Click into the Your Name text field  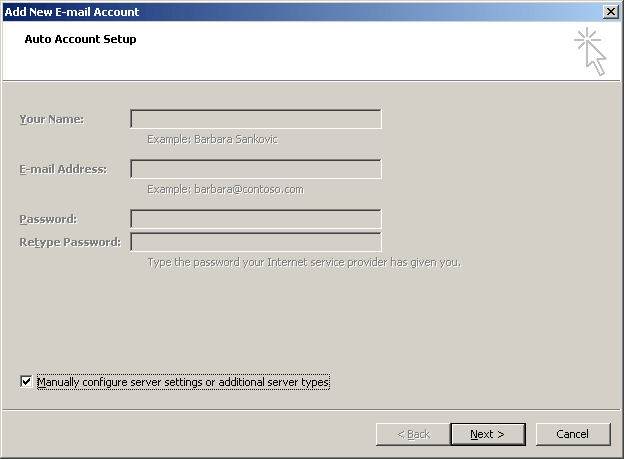(x=255, y=119)
